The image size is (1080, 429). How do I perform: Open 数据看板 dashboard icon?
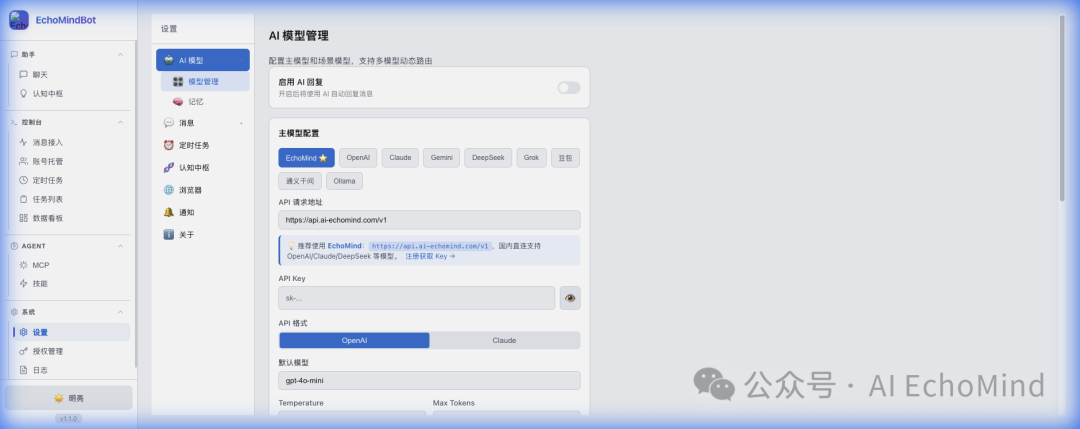(x=23, y=218)
